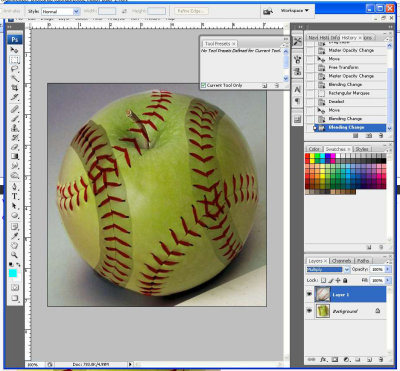This screenshot has height=371, width=400.
Task: Select the Rectangular Marquee history state
Action: coord(349,93)
